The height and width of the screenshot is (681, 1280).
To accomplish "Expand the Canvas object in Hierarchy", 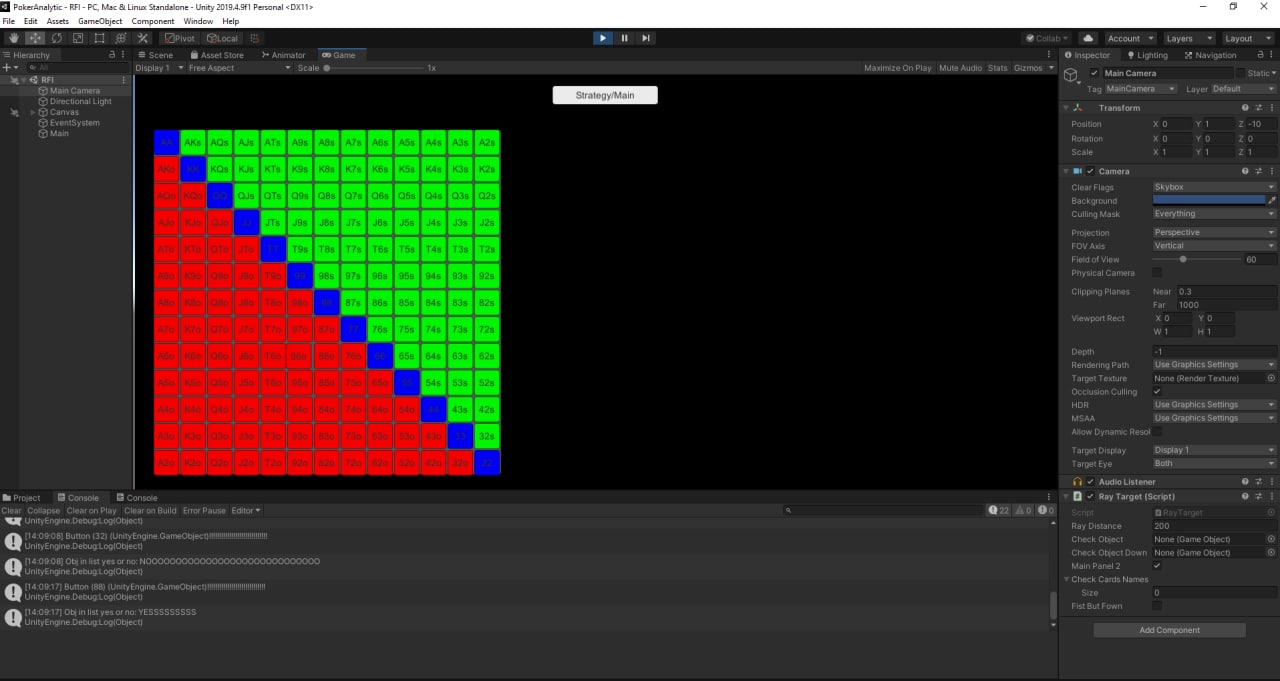I will point(33,112).
